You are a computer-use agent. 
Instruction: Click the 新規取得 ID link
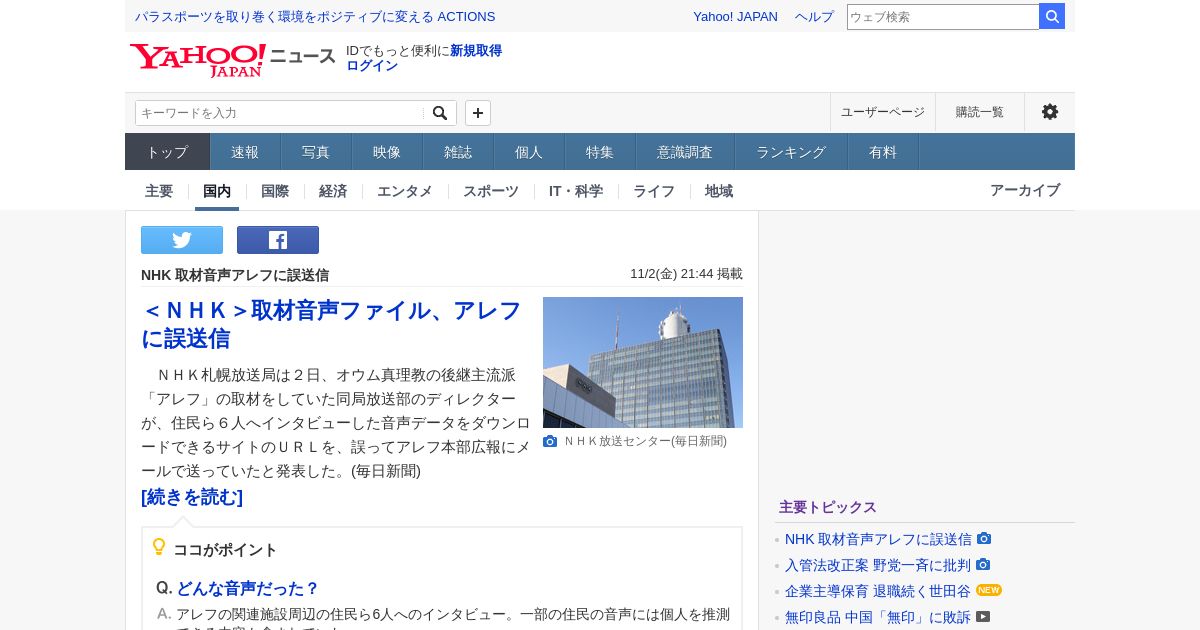(476, 50)
